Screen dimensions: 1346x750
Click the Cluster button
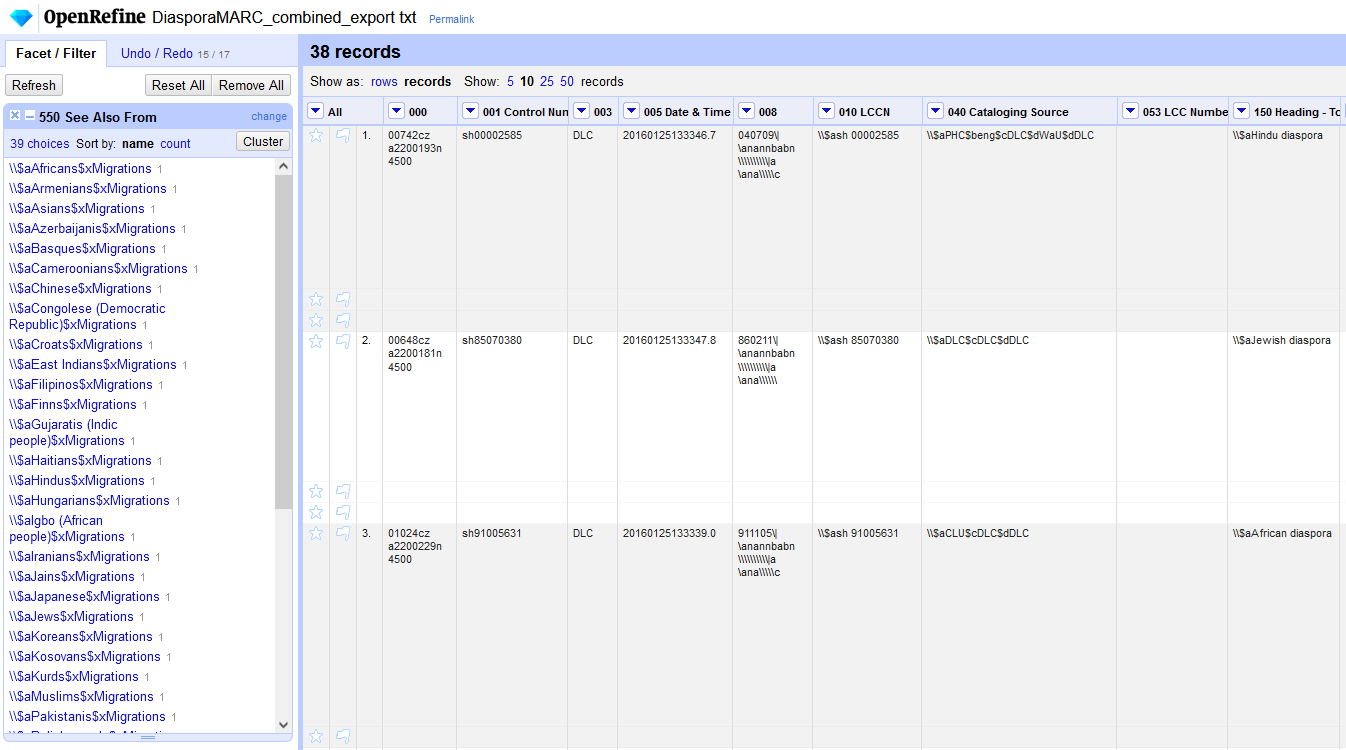pyautogui.click(x=263, y=142)
